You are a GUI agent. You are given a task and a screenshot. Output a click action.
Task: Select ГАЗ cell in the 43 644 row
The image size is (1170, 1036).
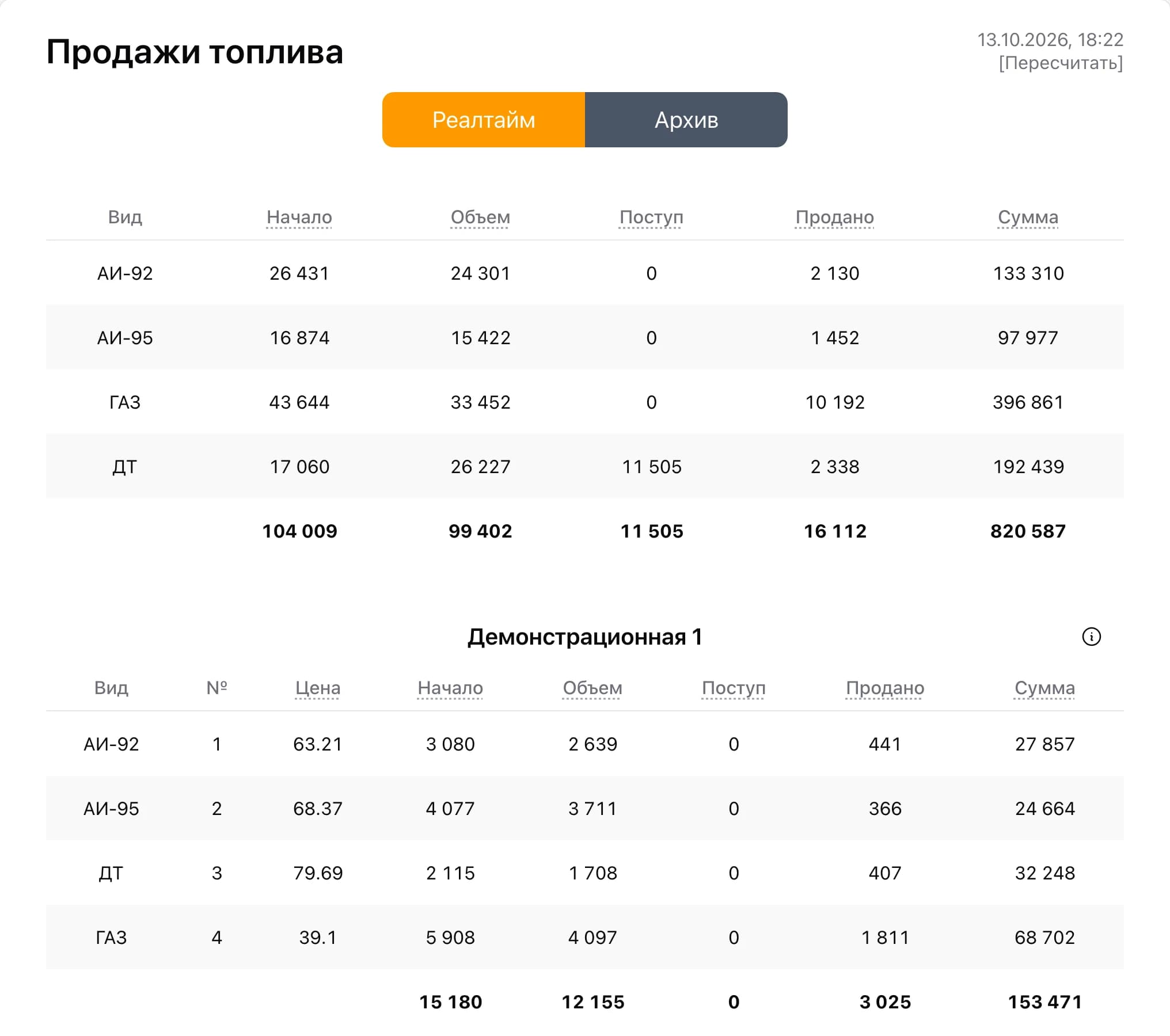tap(125, 402)
